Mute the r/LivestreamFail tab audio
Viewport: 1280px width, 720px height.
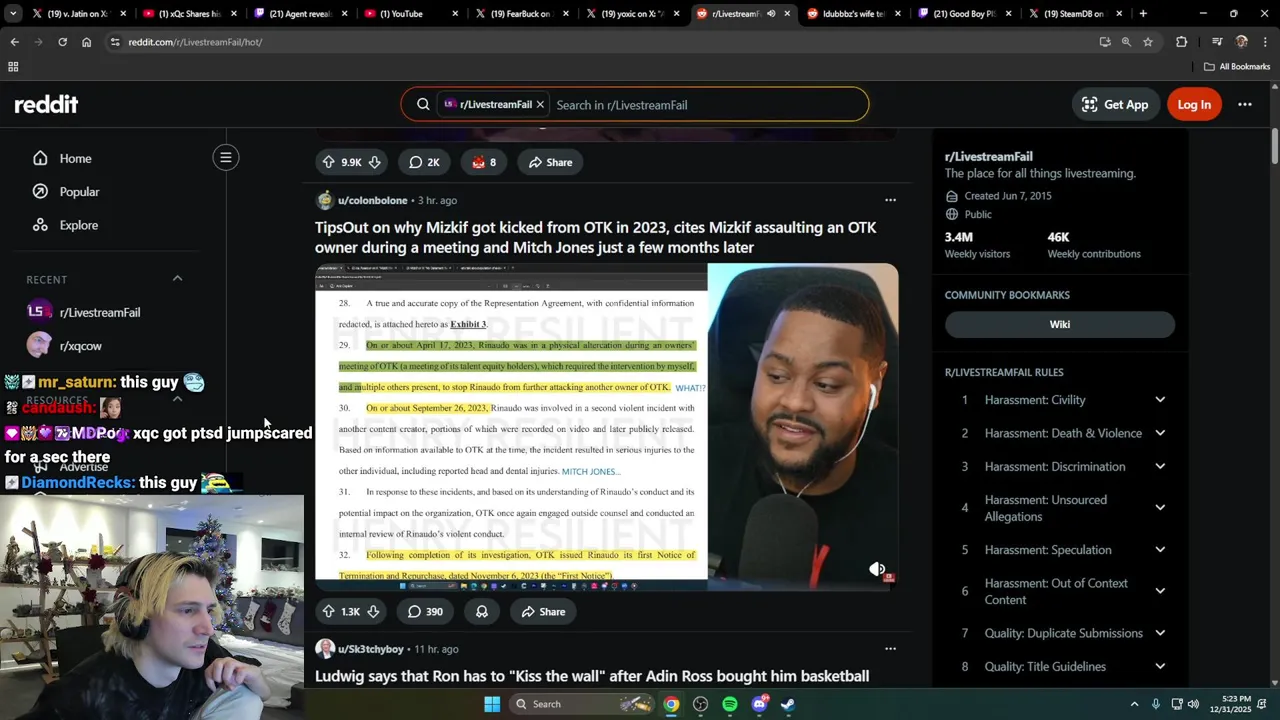tap(771, 14)
